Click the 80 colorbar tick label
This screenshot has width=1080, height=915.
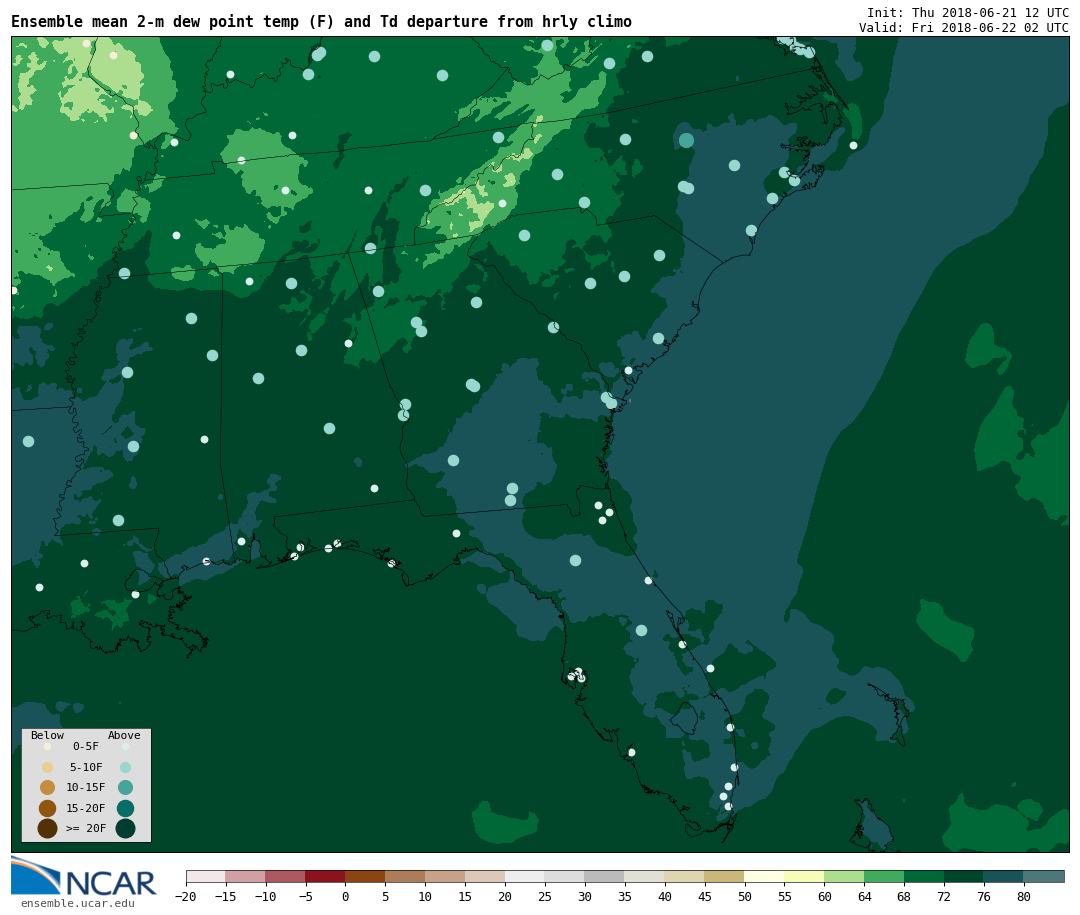point(1024,896)
